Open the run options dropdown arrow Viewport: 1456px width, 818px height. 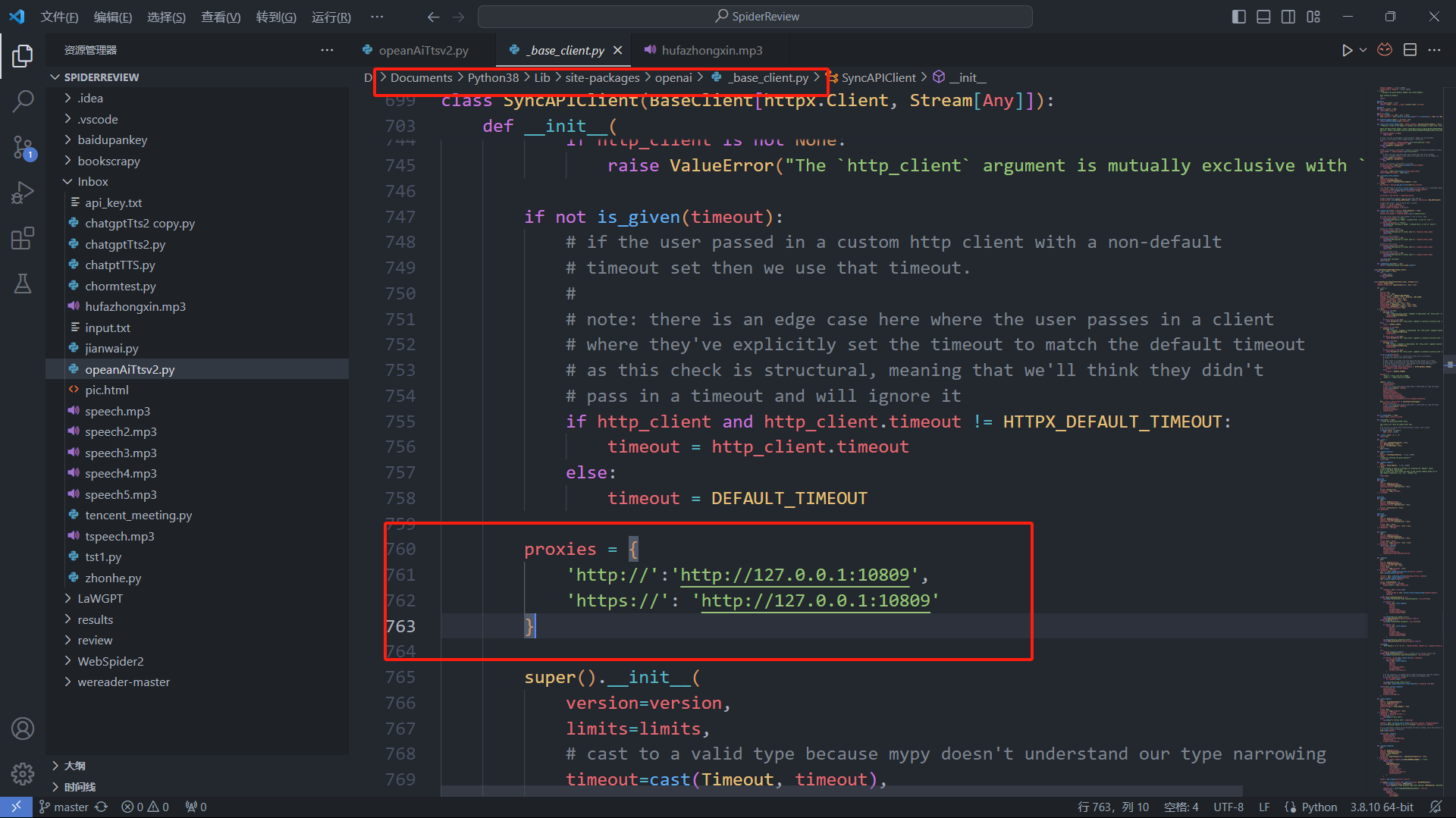pyautogui.click(x=1363, y=50)
